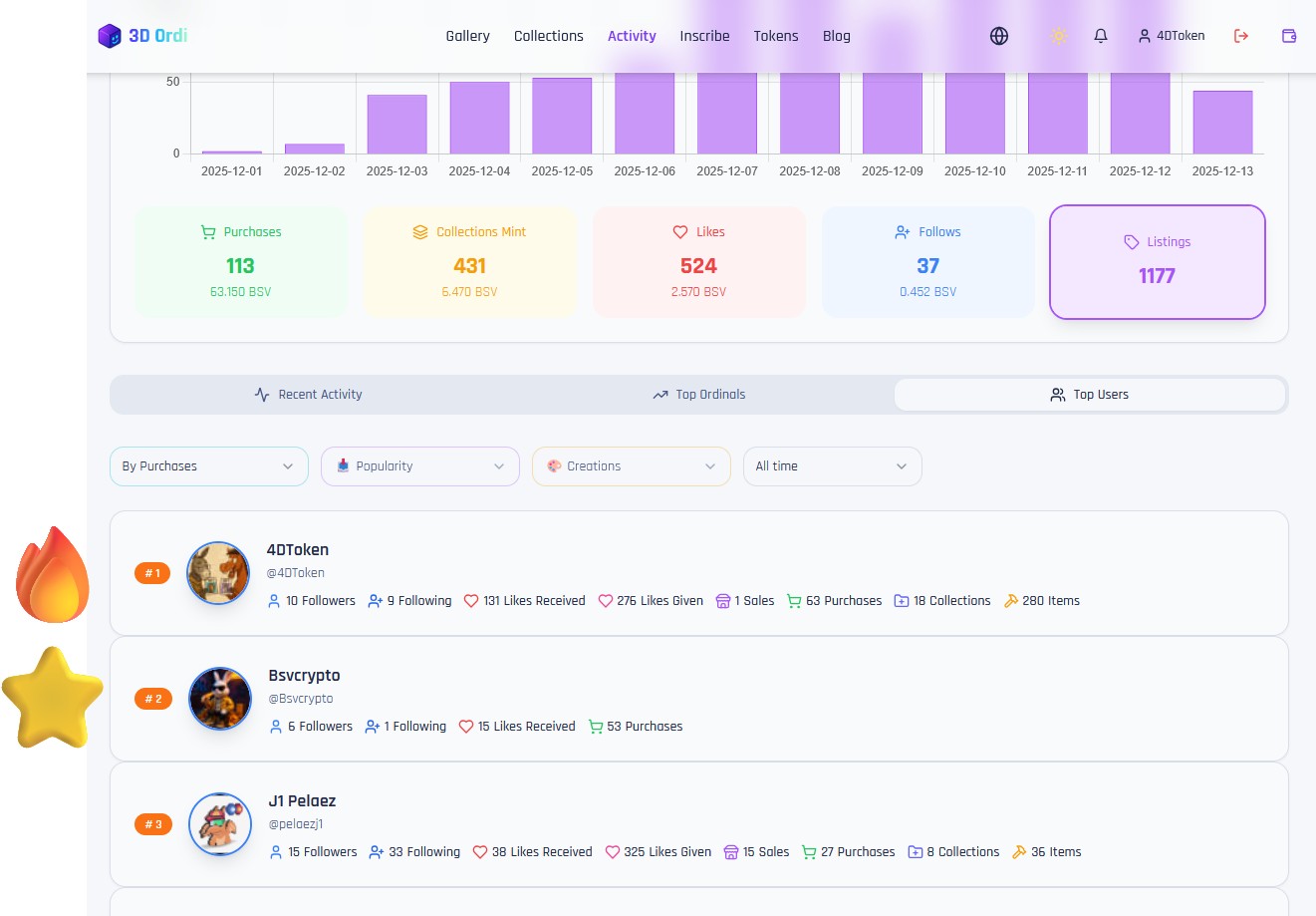
Task: Go to Gallery
Action: tap(467, 36)
